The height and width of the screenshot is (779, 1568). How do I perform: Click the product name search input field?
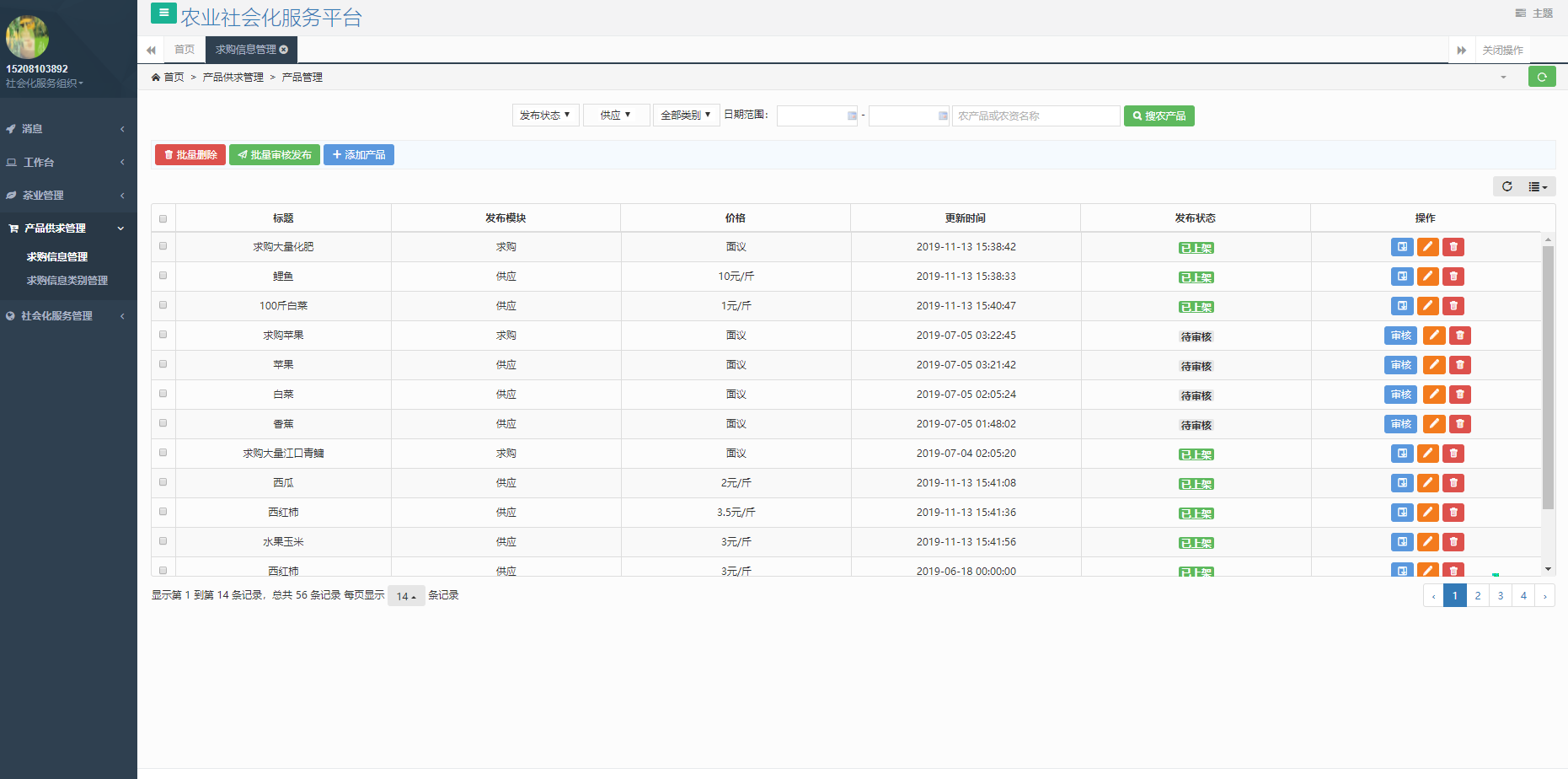(x=1036, y=116)
